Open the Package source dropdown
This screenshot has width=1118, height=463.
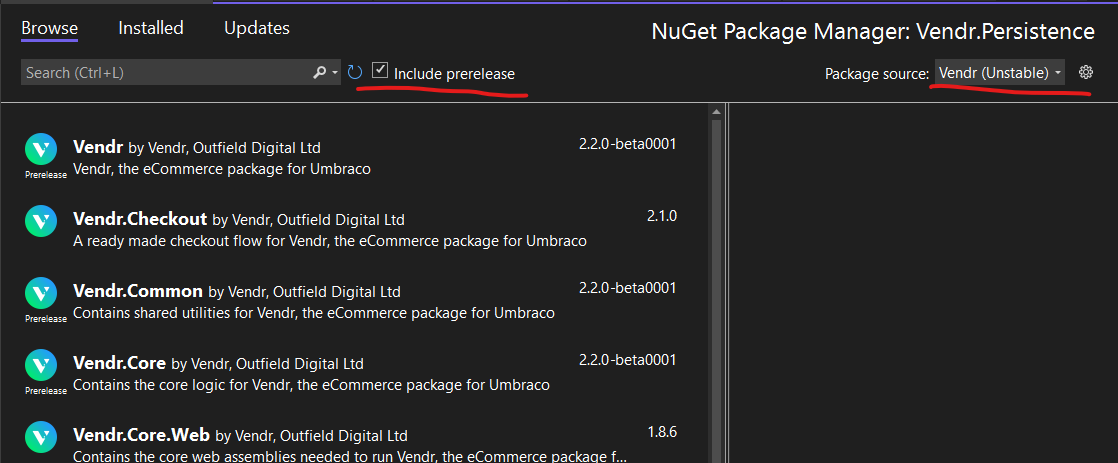[x=1000, y=72]
